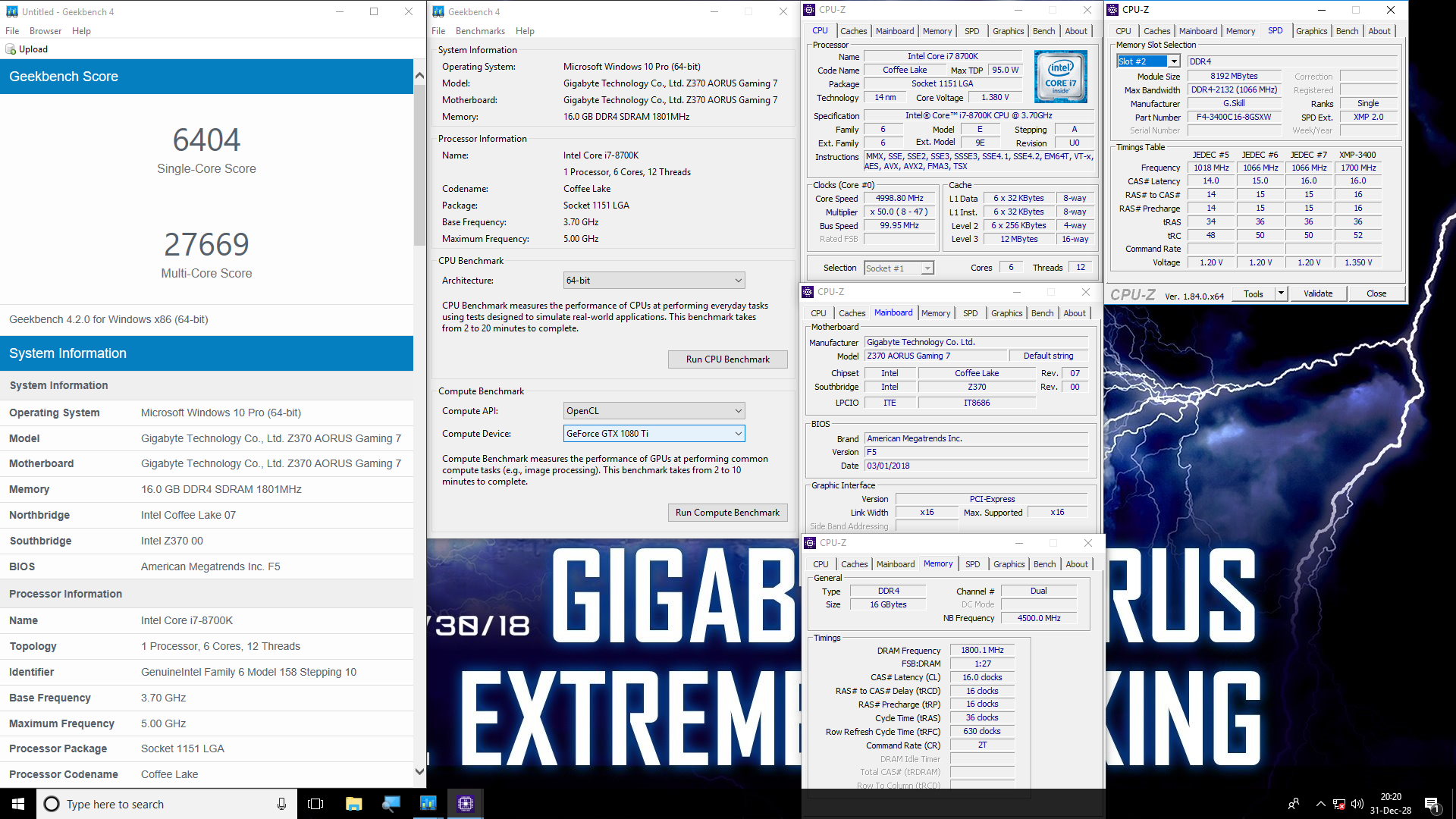Click the Default string field in Mainboard
Image resolution: width=1456 pixels, height=819 pixels.
tap(1048, 356)
